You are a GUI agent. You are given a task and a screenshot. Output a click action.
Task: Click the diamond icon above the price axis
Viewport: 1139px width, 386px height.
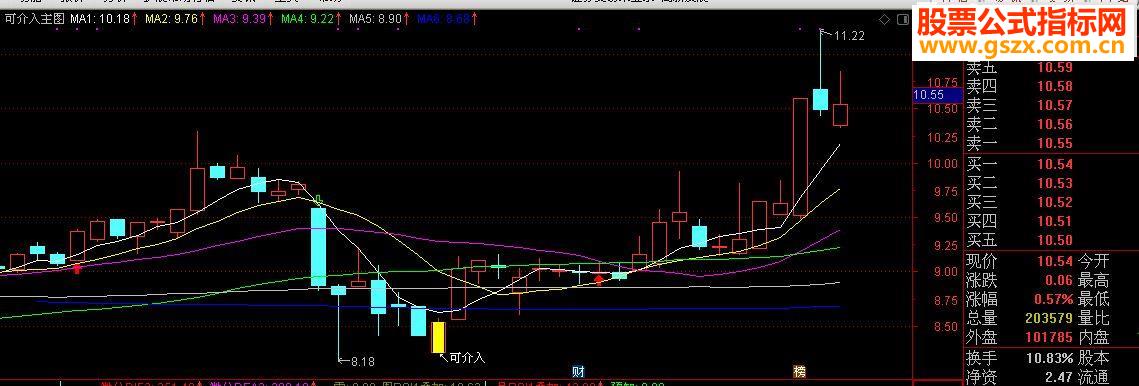pyautogui.click(x=884, y=20)
